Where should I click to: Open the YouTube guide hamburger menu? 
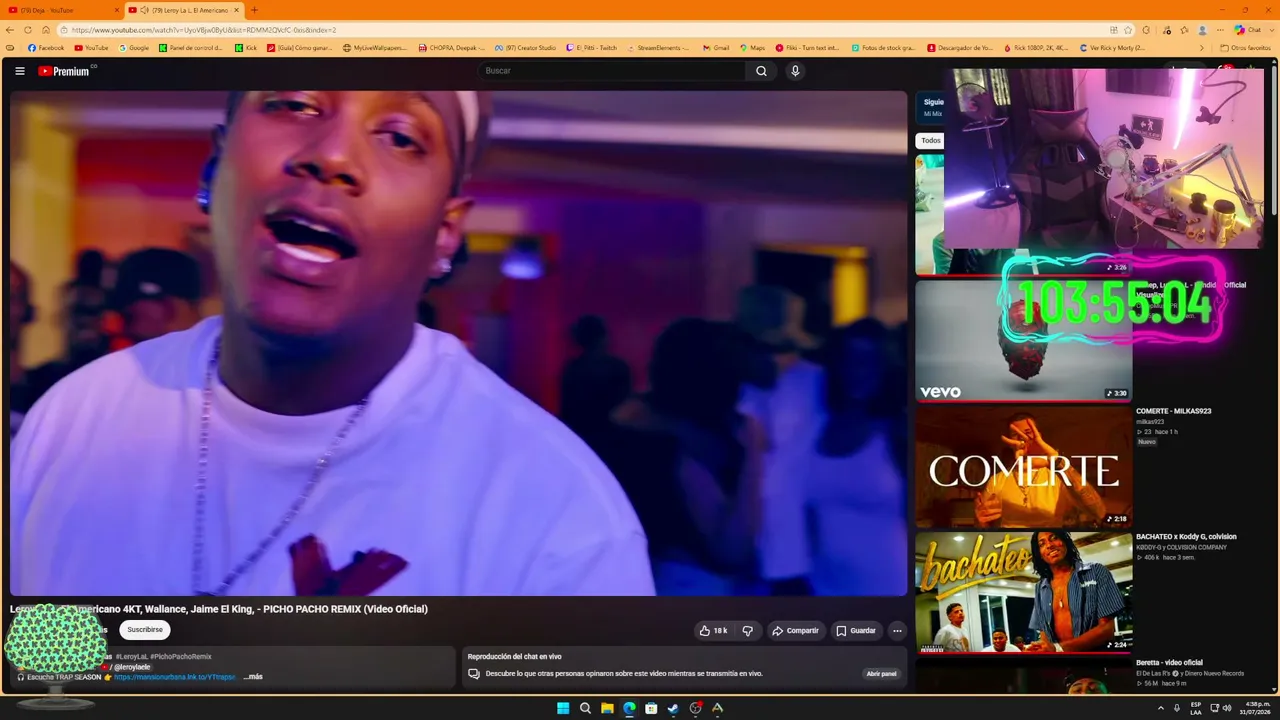tap(20, 71)
